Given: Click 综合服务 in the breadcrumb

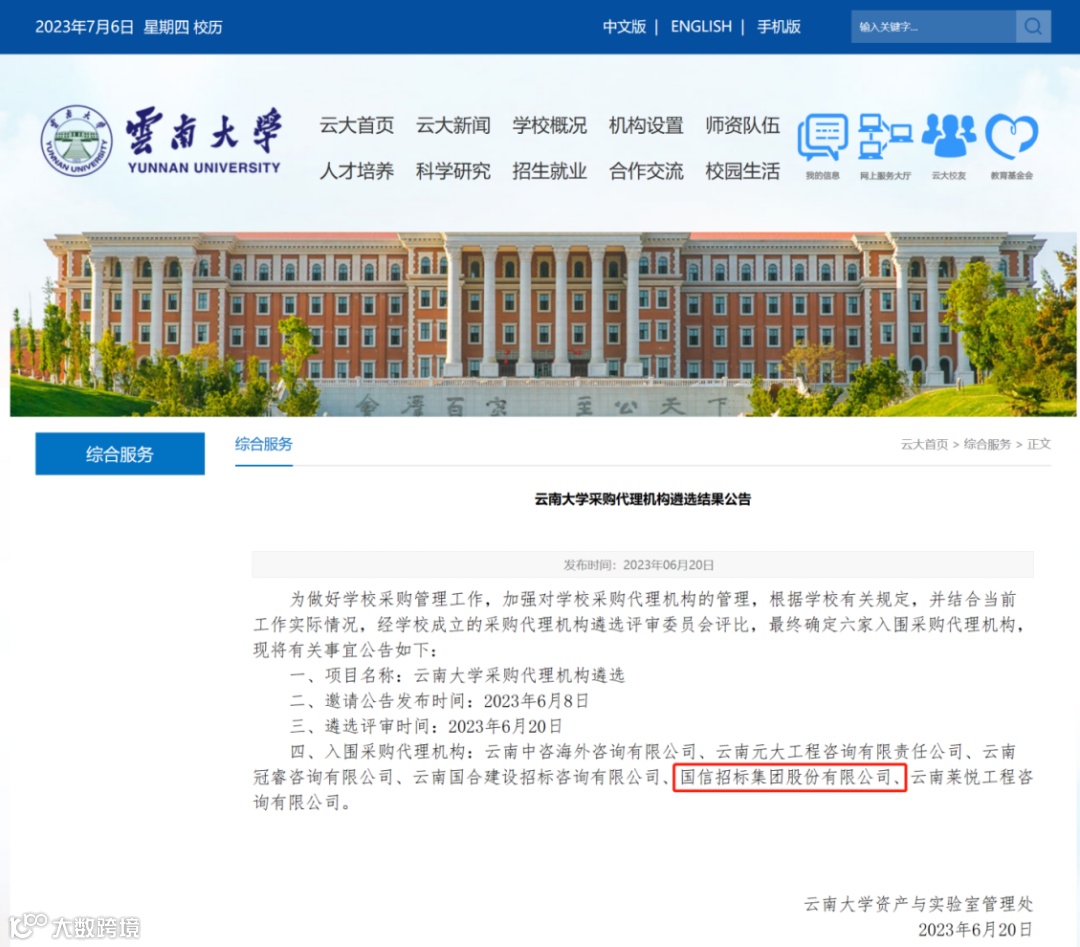Looking at the screenshot, I should coord(987,444).
